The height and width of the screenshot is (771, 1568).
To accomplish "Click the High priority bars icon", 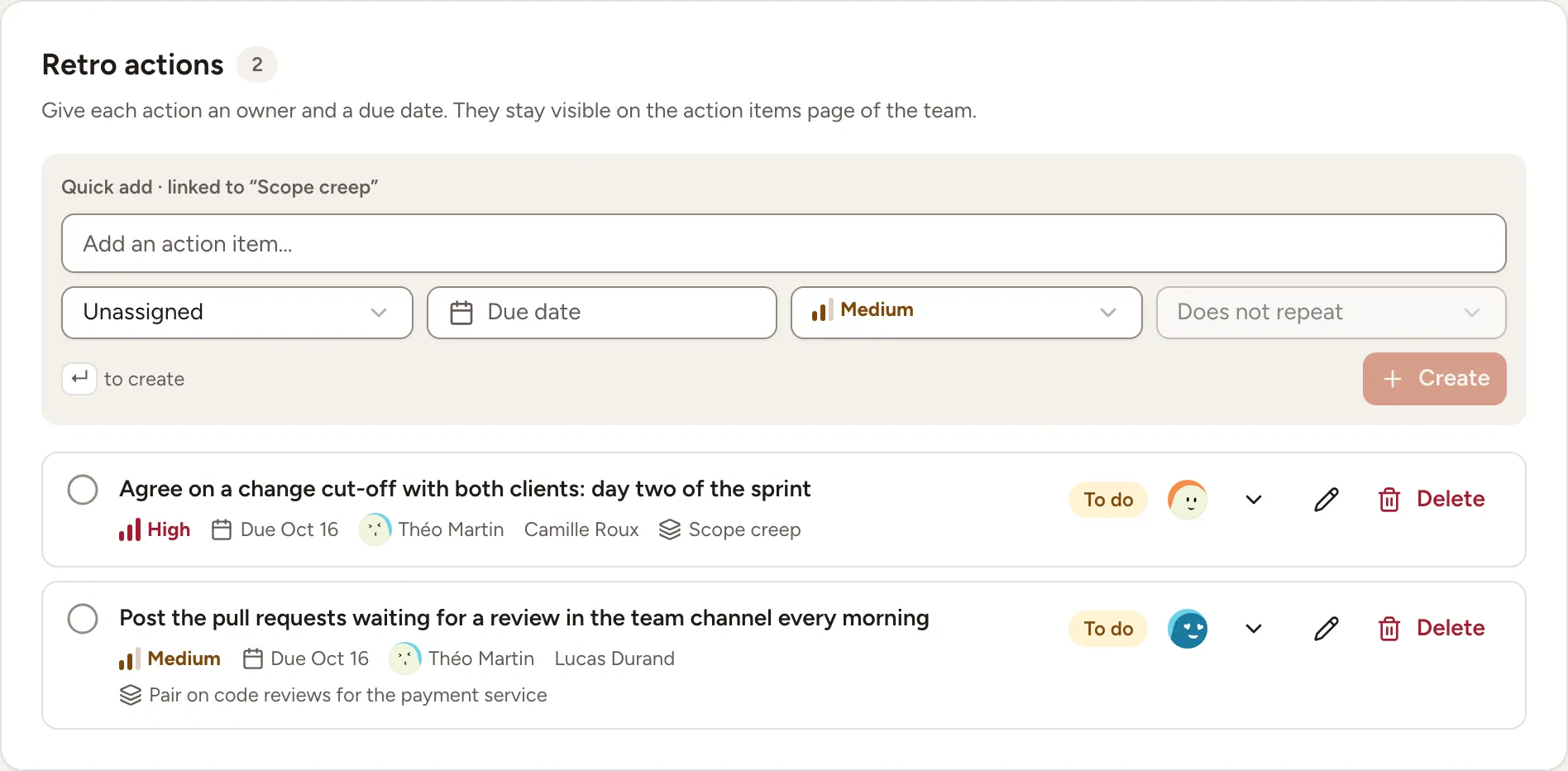I will pos(130,529).
